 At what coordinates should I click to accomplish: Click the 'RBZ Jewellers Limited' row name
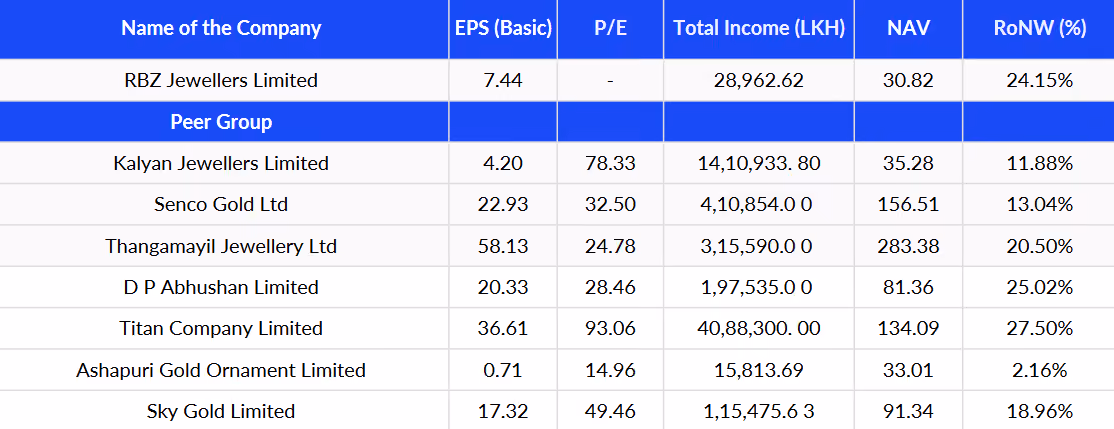[x=221, y=80]
